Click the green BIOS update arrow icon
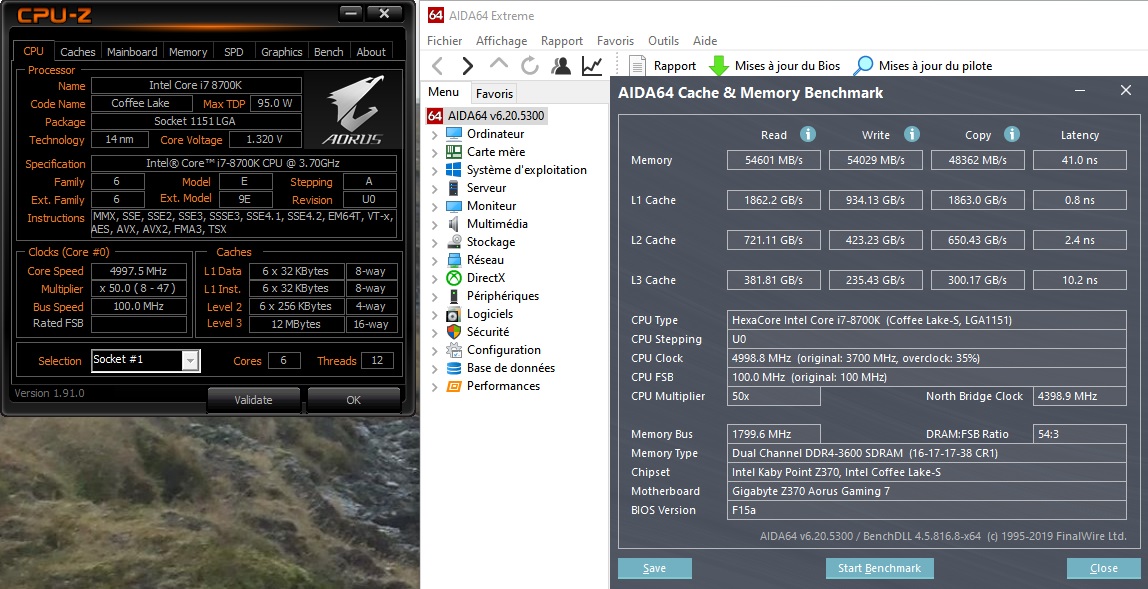 [x=719, y=66]
